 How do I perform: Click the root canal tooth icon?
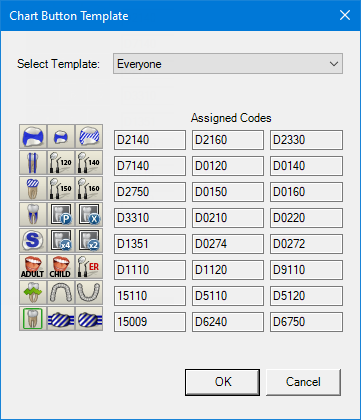tap(33, 215)
